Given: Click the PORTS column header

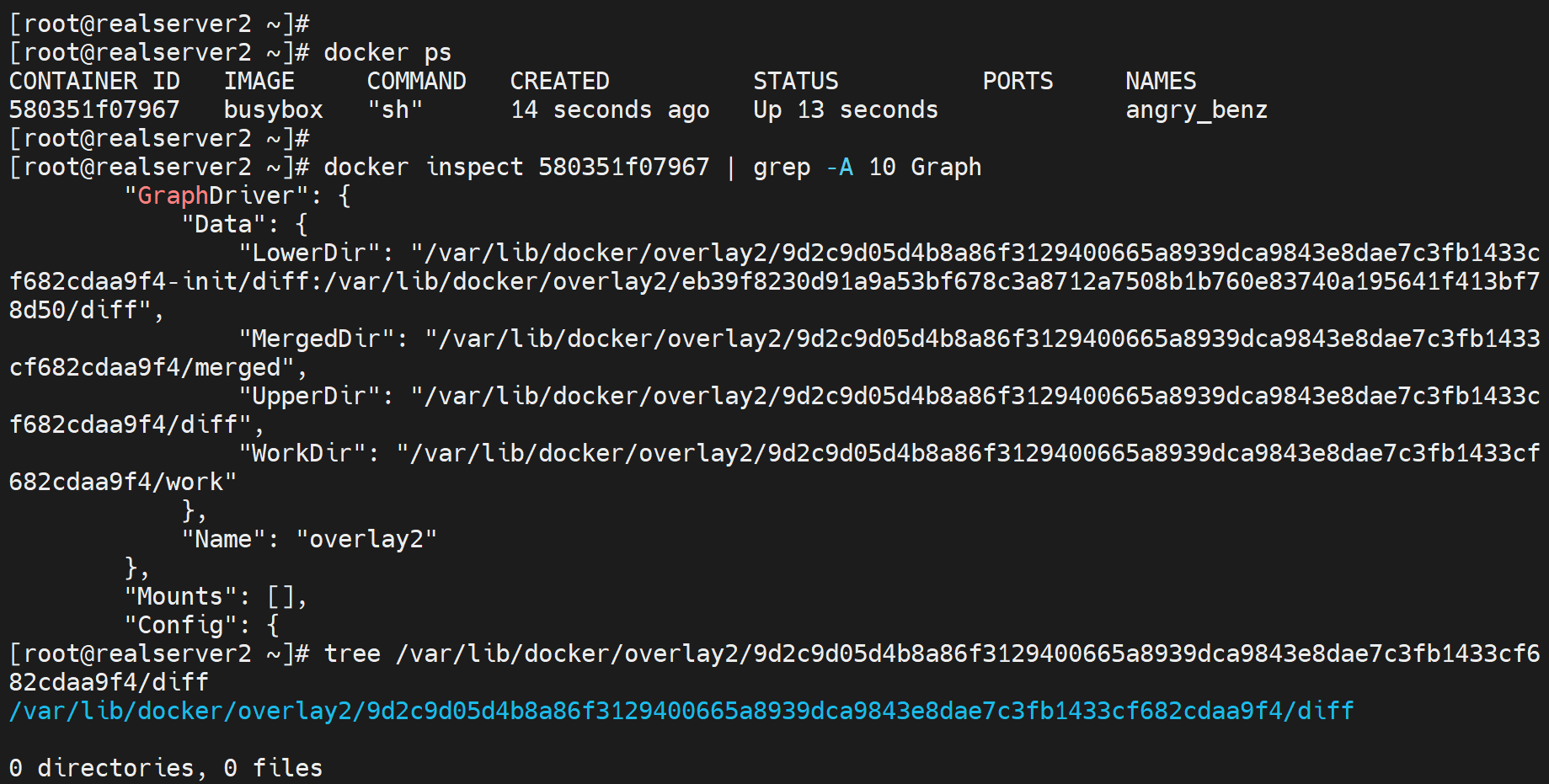Looking at the screenshot, I should [x=1018, y=82].
